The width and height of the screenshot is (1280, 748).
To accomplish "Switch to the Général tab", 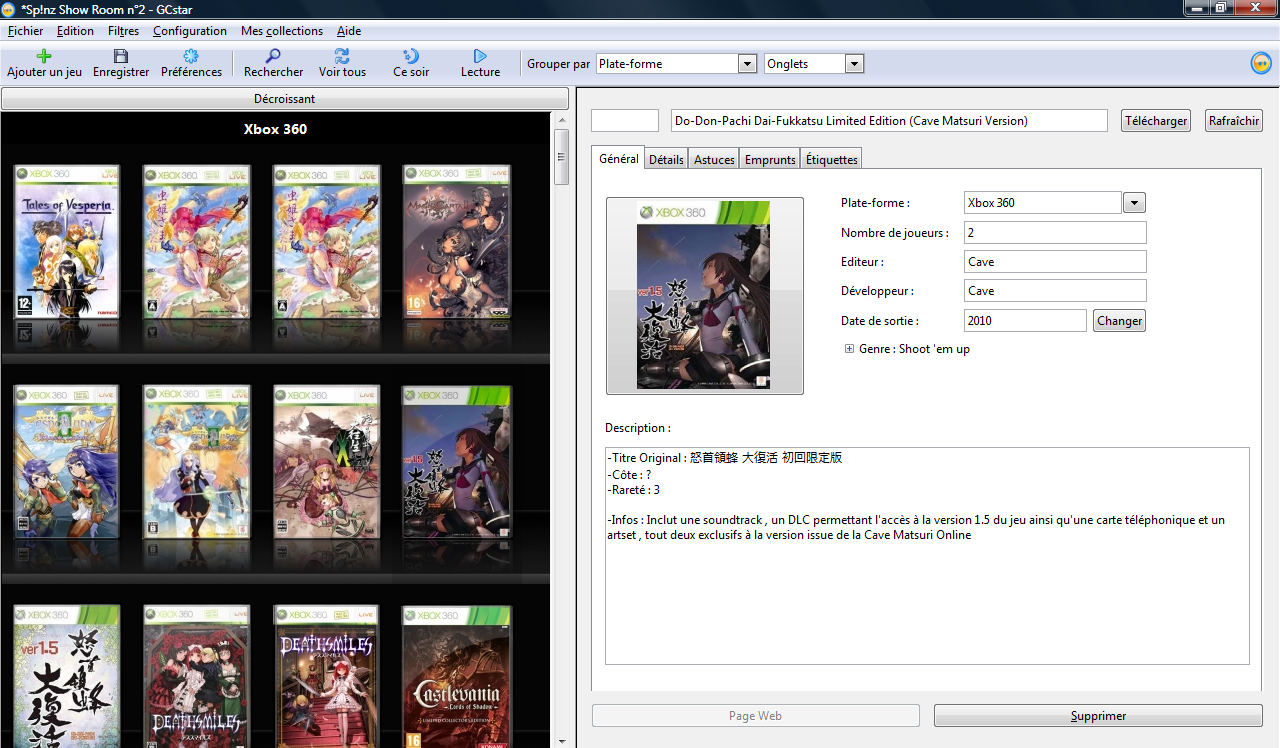I will click(x=618, y=158).
